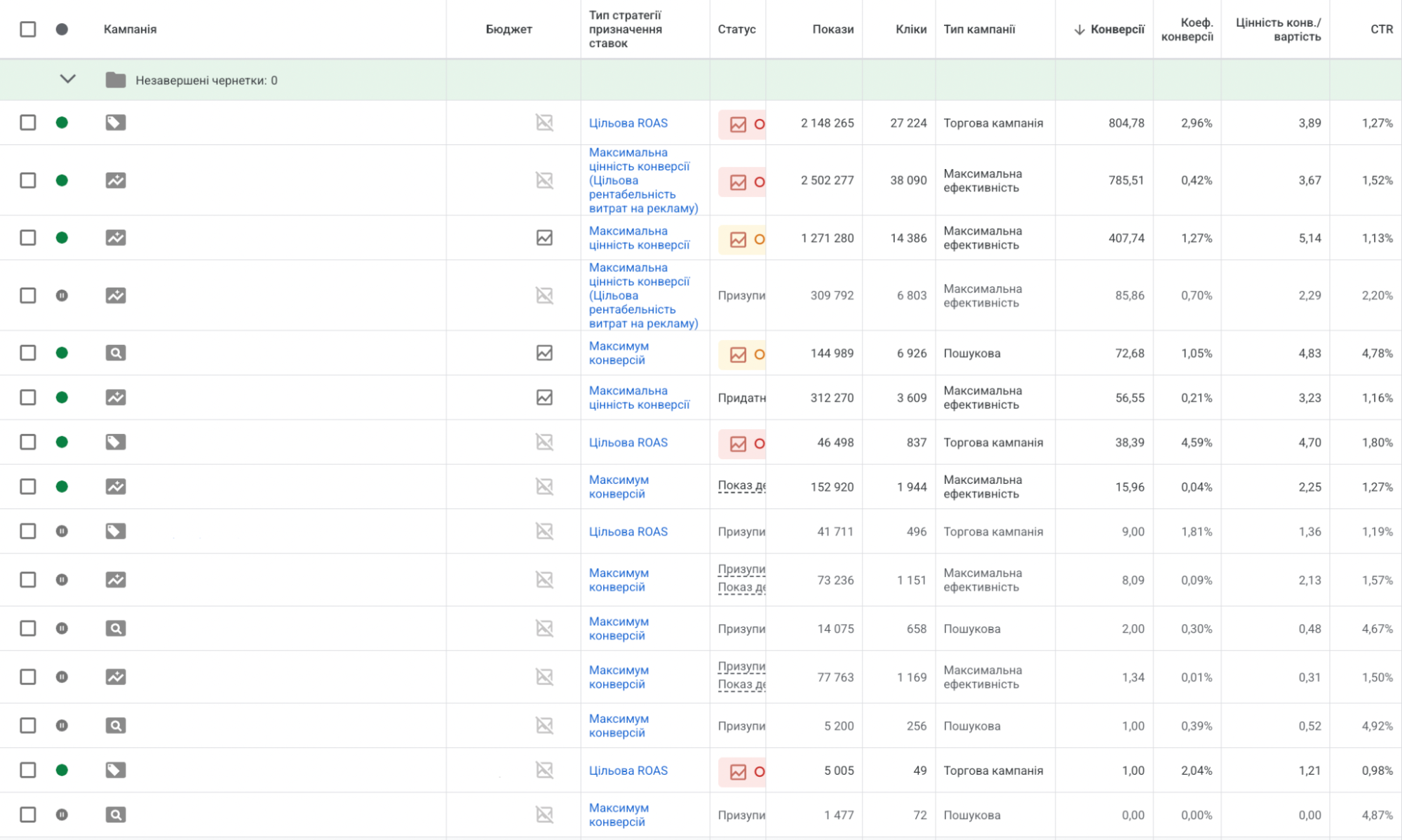
Task: Open Цільова ROAS link in 41 711 row
Action: click(628, 531)
